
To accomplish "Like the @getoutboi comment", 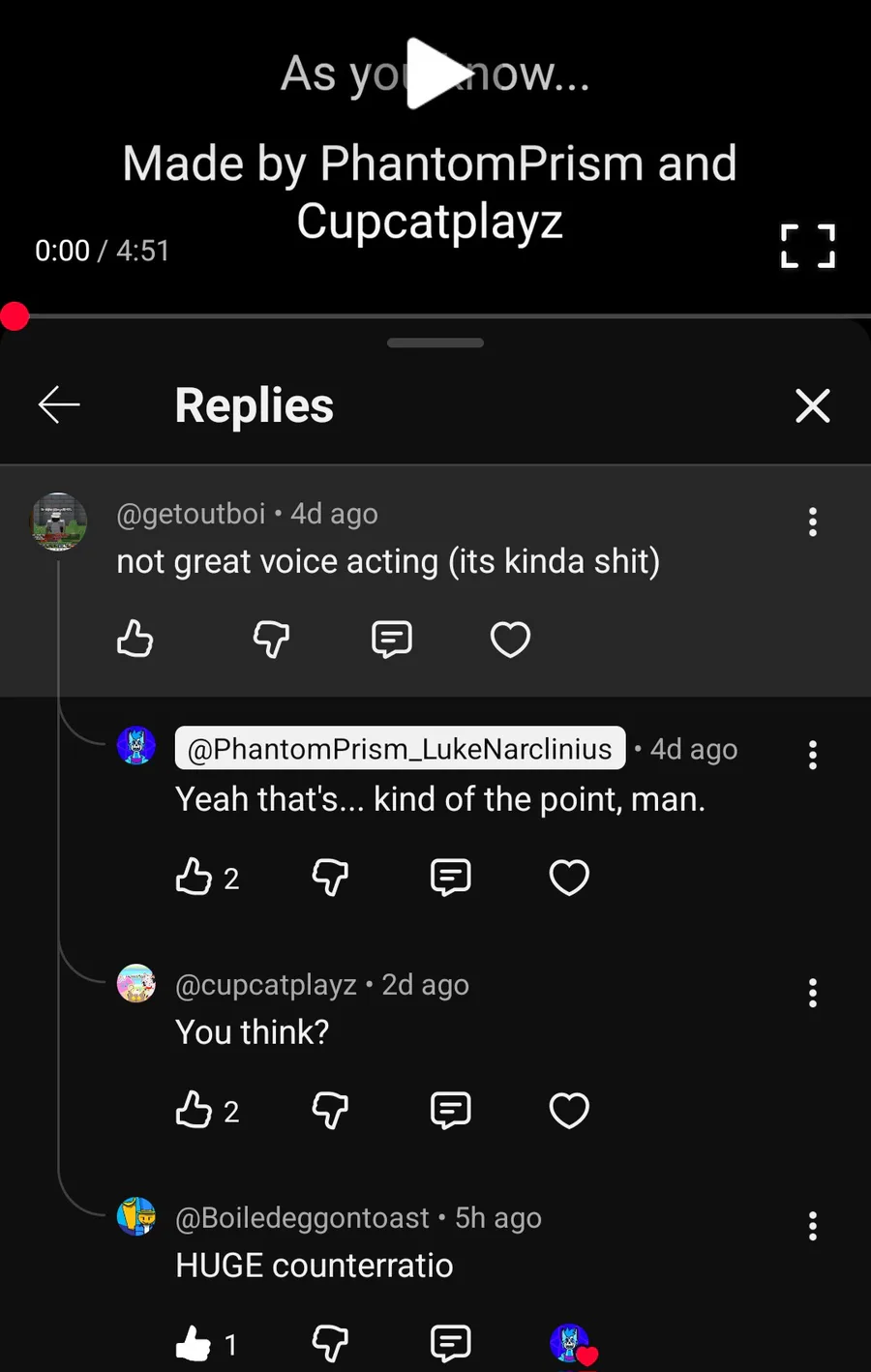I will 135,640.
